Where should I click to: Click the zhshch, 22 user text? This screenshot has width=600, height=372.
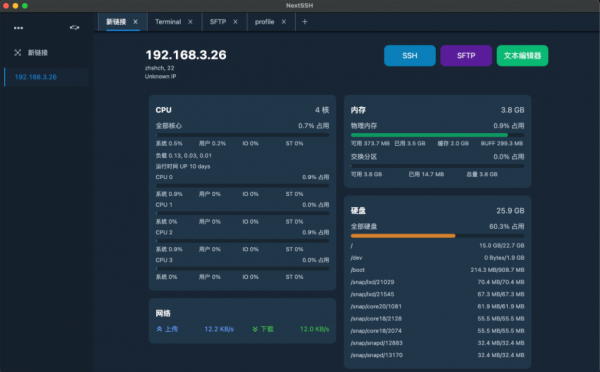(x=160, y=68)
